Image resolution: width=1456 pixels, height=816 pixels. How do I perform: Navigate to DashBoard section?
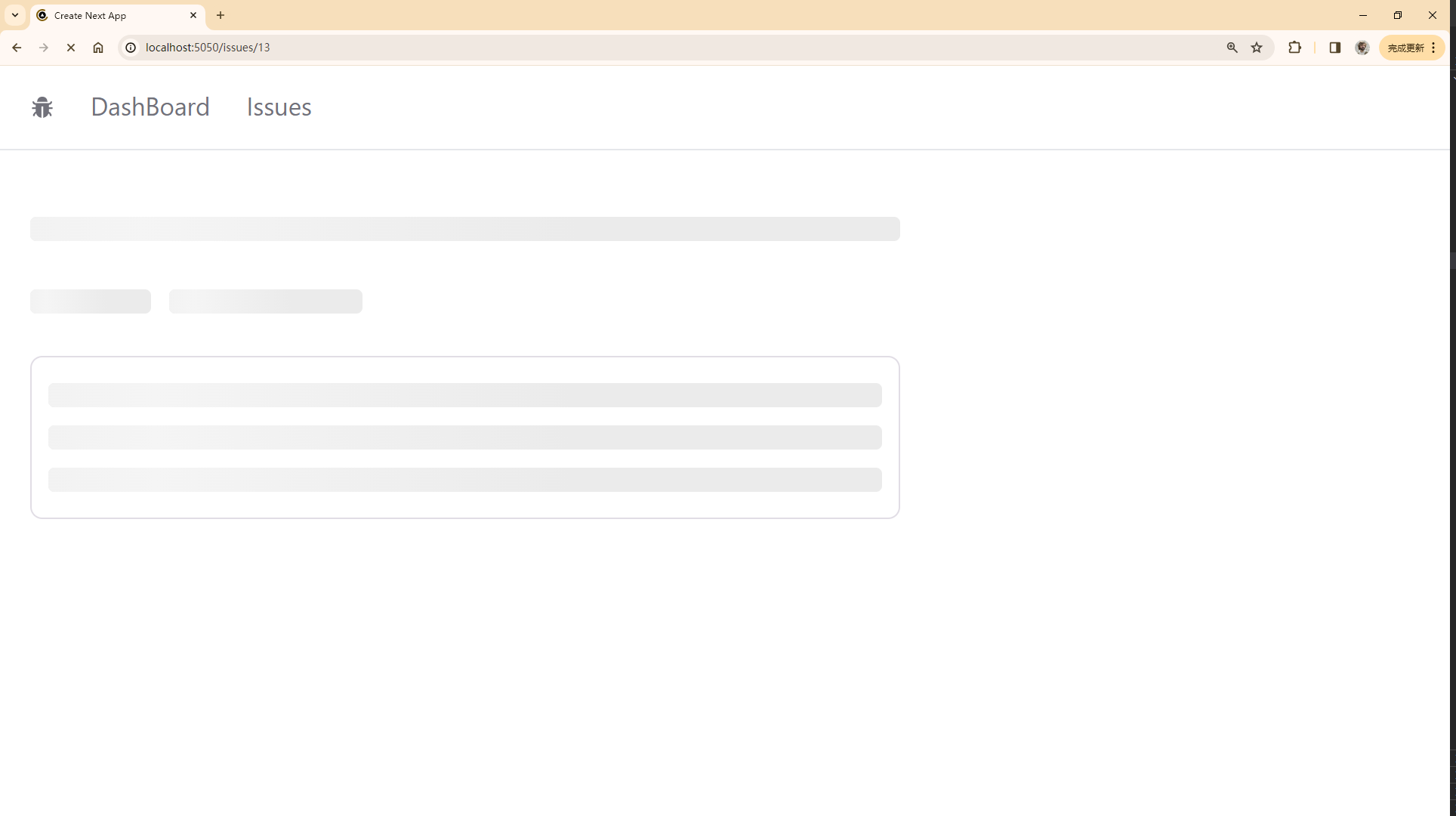(x=150, y=107)
